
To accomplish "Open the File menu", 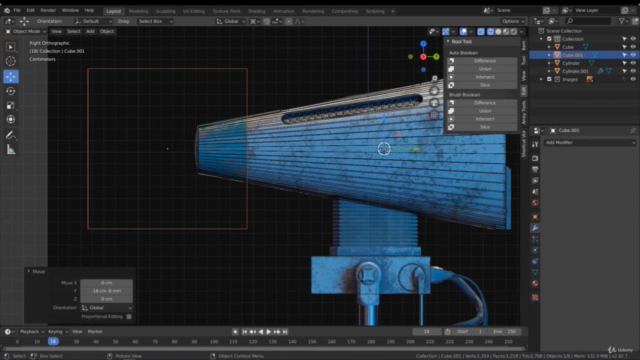I will coord(17,10).
